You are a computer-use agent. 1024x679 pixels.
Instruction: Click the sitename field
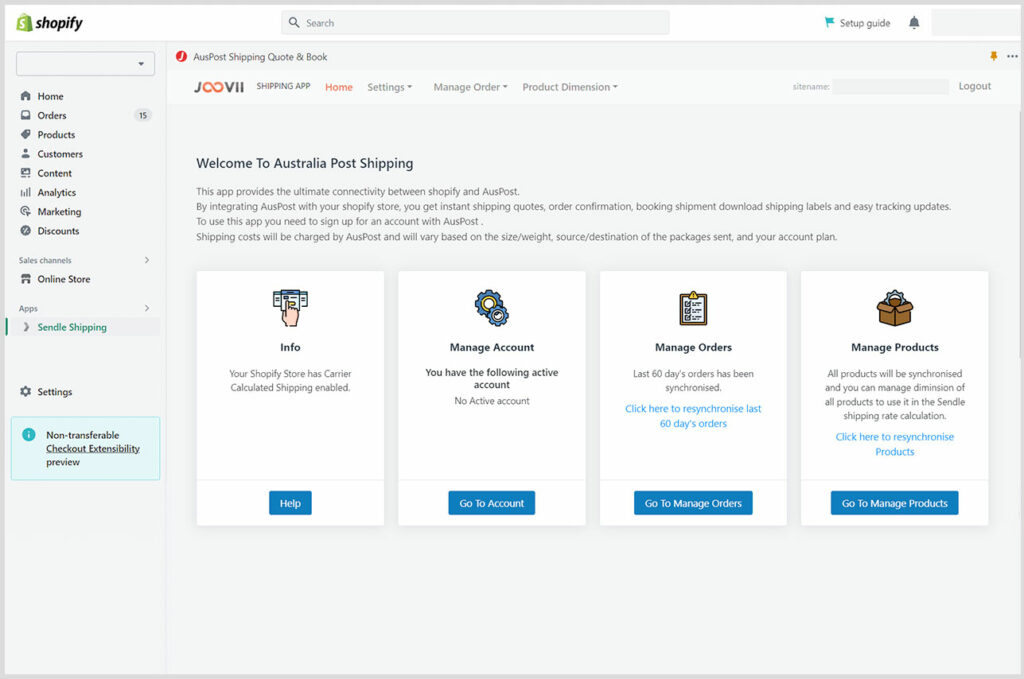click(891, 86)
